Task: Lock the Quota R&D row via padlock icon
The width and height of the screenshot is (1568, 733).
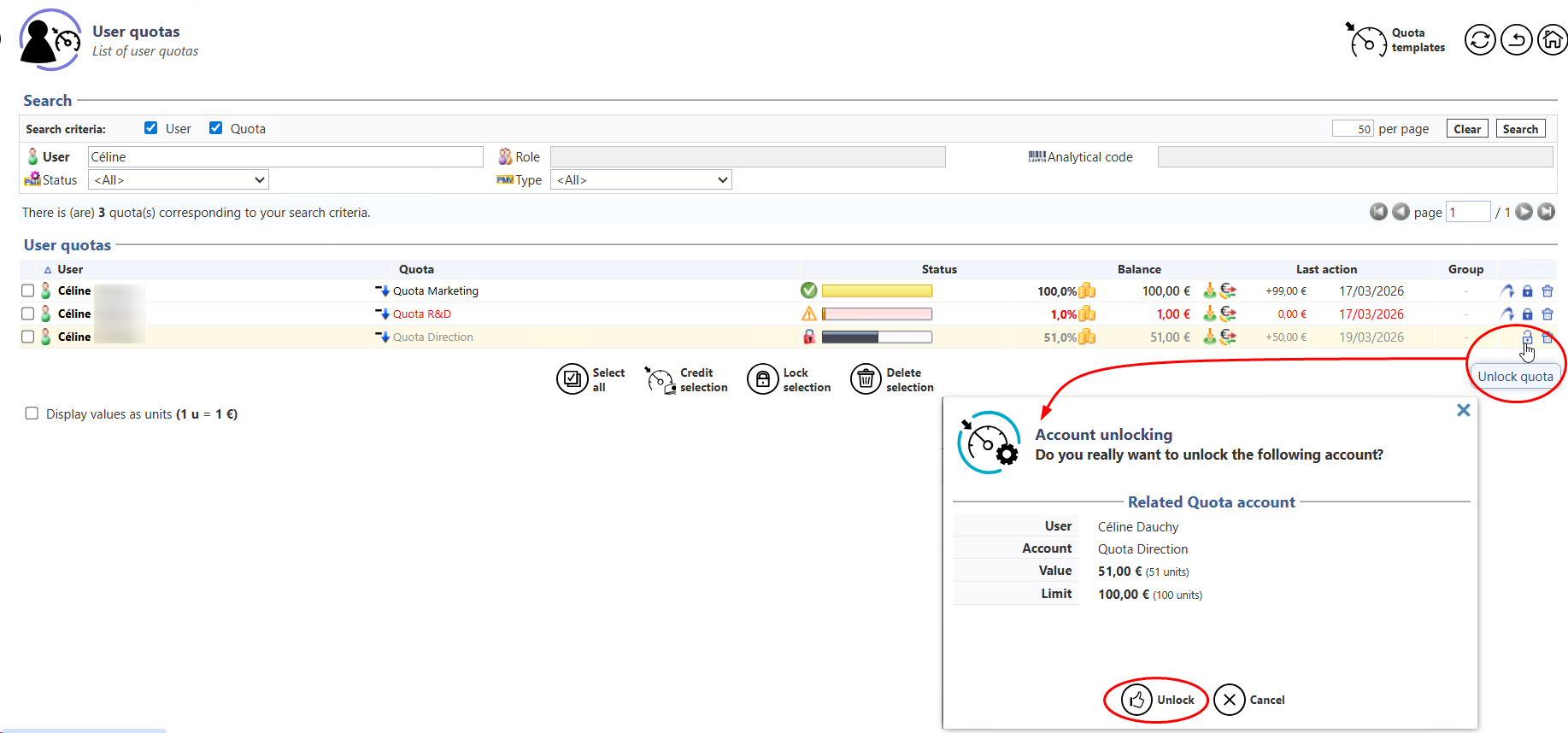Action: (x=1527, y=314)
